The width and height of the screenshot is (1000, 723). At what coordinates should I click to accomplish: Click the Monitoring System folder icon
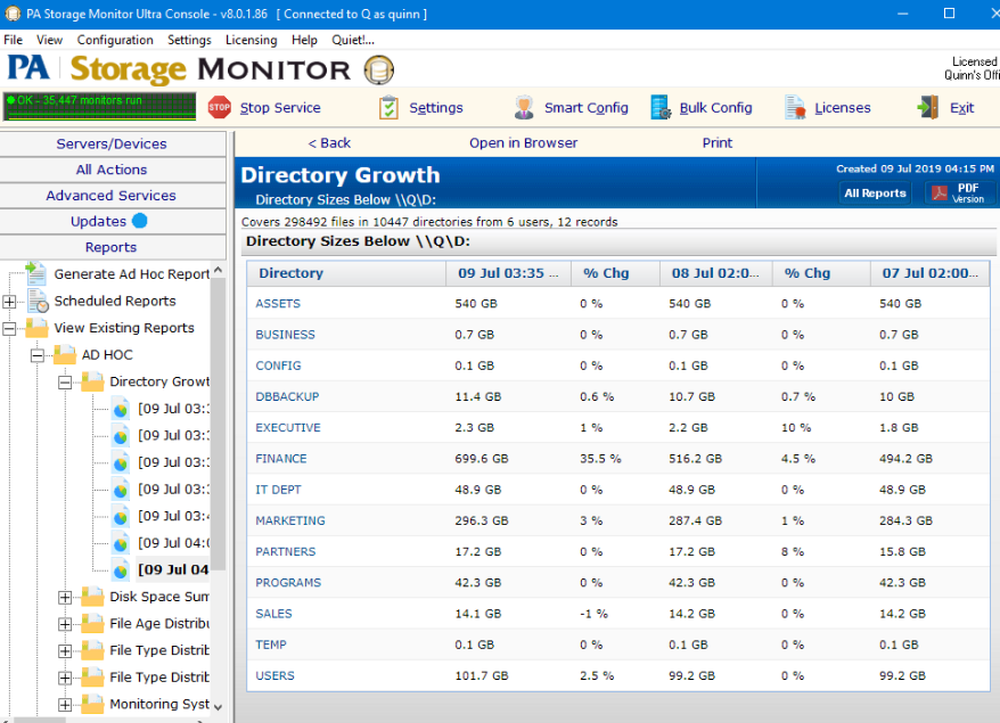pos(92,704)
